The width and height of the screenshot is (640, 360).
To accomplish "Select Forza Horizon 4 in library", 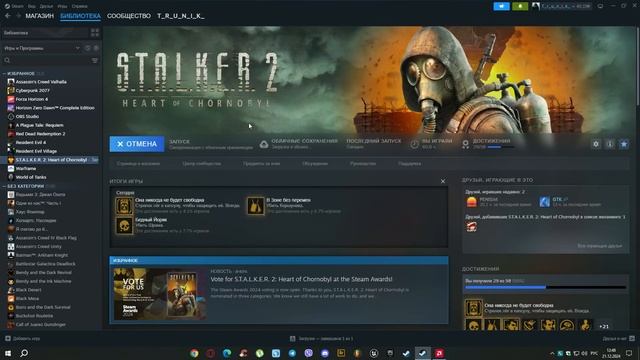I will (32, 99).
